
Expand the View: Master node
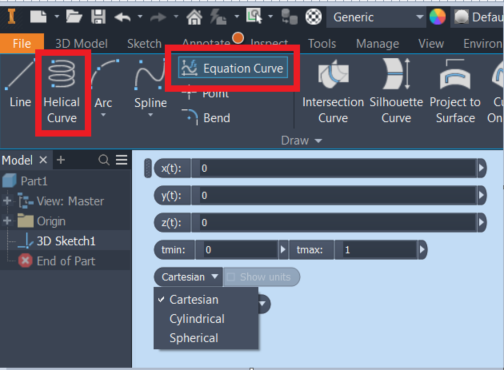pyautogui.click(x=7, y=201)
